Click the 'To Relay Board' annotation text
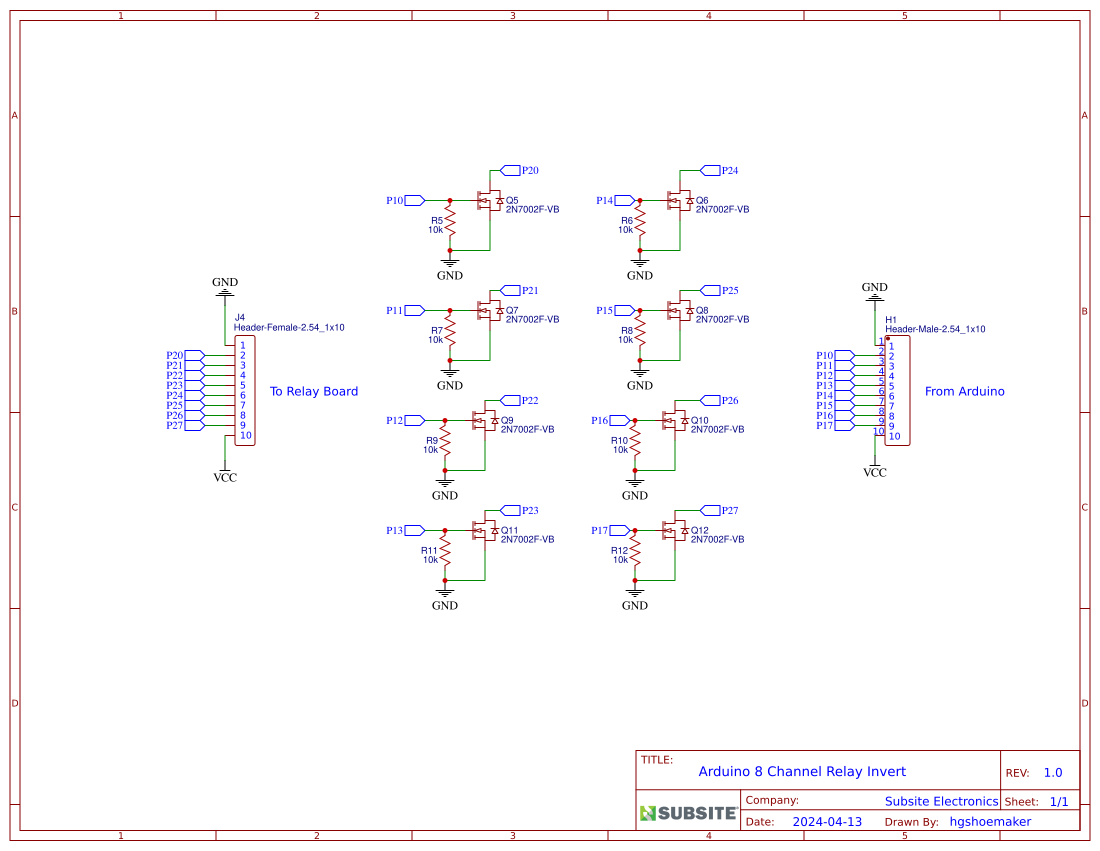 click(313, 391)
